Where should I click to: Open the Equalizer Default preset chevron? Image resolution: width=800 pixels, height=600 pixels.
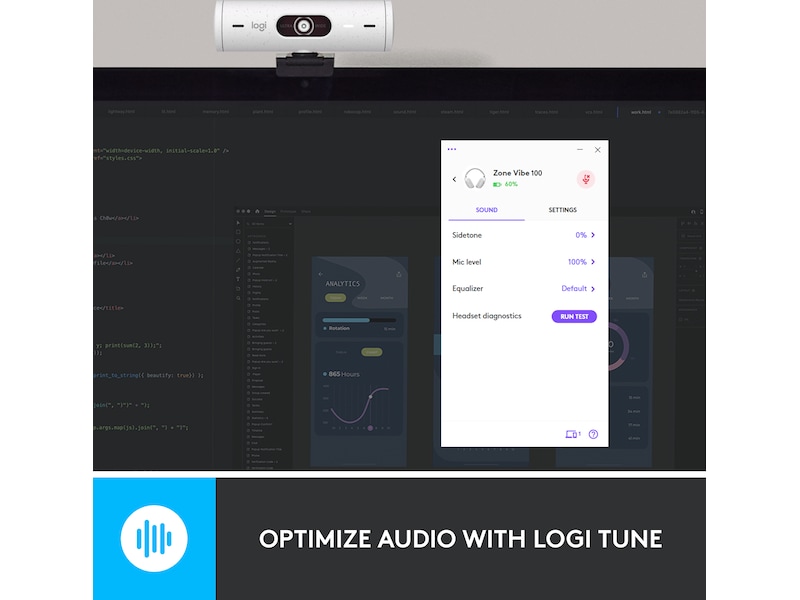point(593,289)
